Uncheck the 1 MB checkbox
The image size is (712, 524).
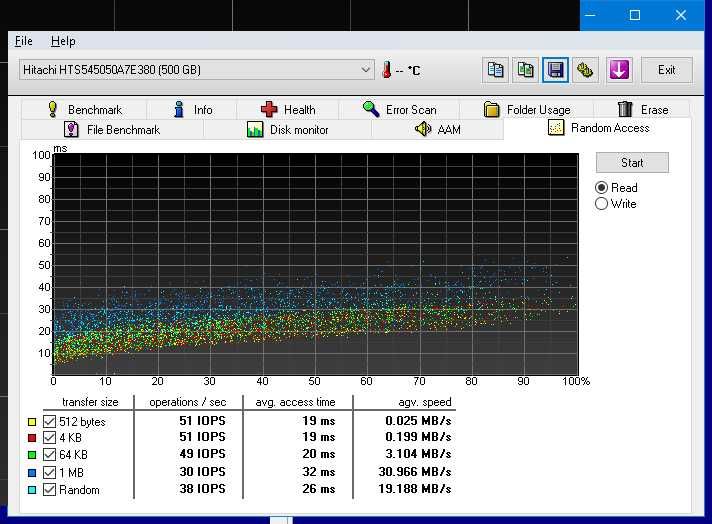tap(49, 472)
